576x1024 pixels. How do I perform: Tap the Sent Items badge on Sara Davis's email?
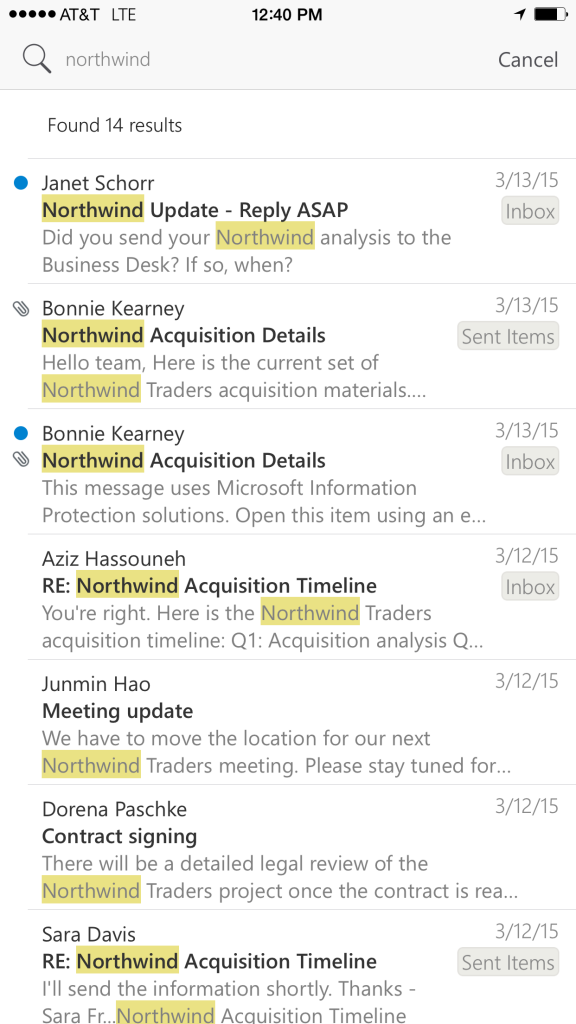[508, 962]
